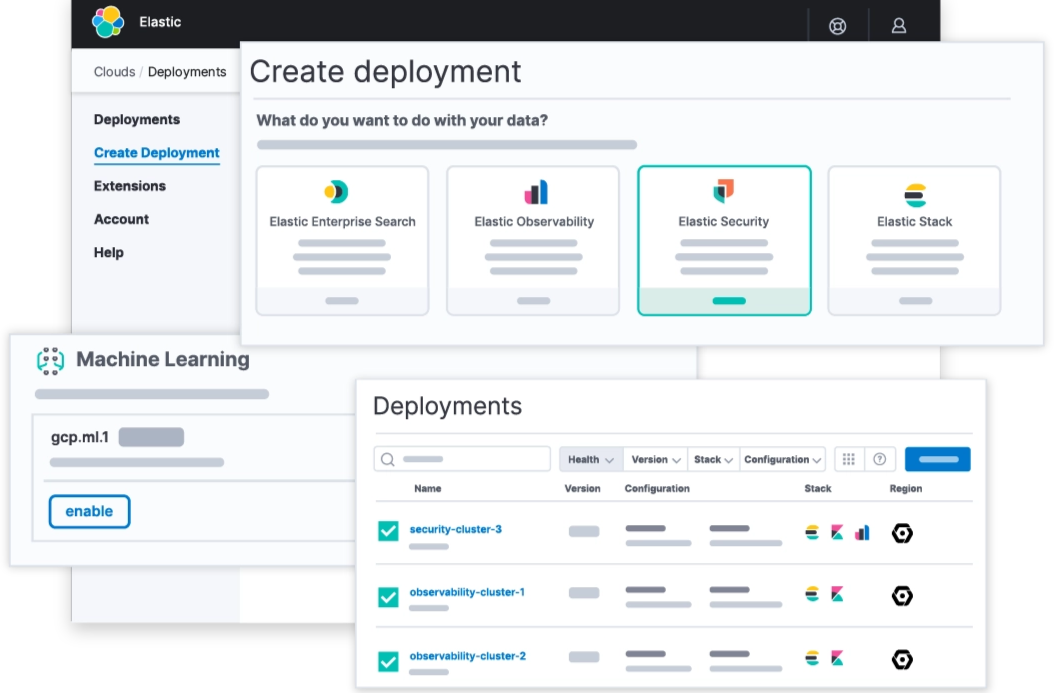This screenshot has width=1056, height=693.
Task: Select the Elastic Enterprise Search card
Action: click(x=342, y=240)
